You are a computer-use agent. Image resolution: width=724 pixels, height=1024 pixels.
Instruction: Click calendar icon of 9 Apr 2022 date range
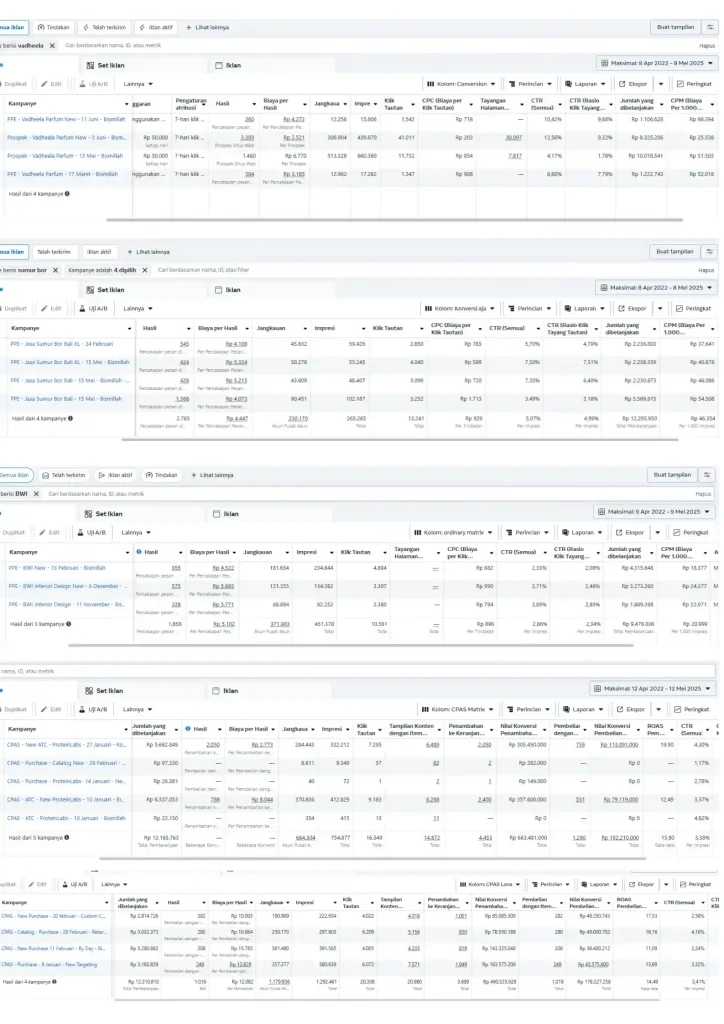click(602, 512)
